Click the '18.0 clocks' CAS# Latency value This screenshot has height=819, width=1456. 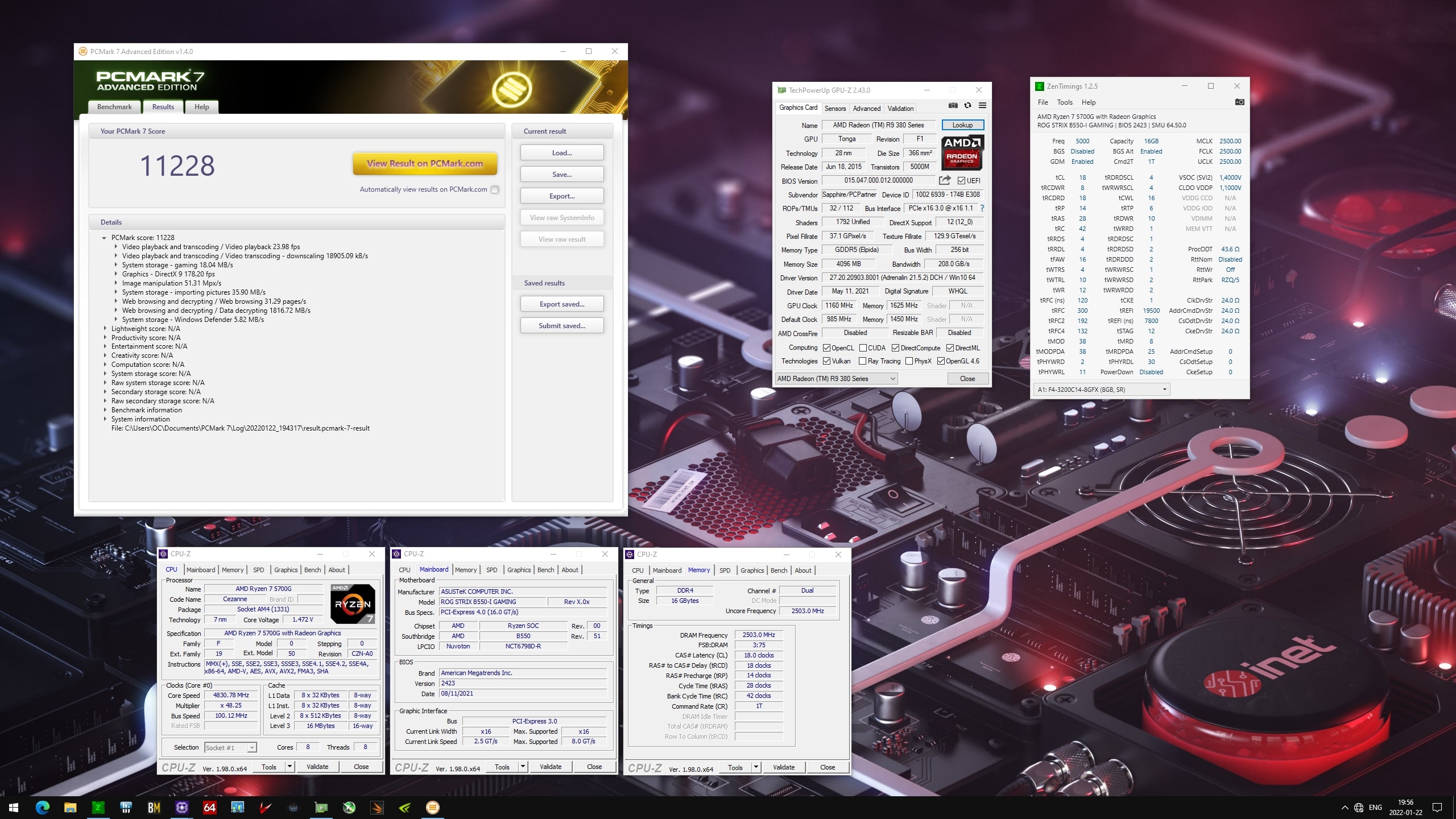(759, 655)
